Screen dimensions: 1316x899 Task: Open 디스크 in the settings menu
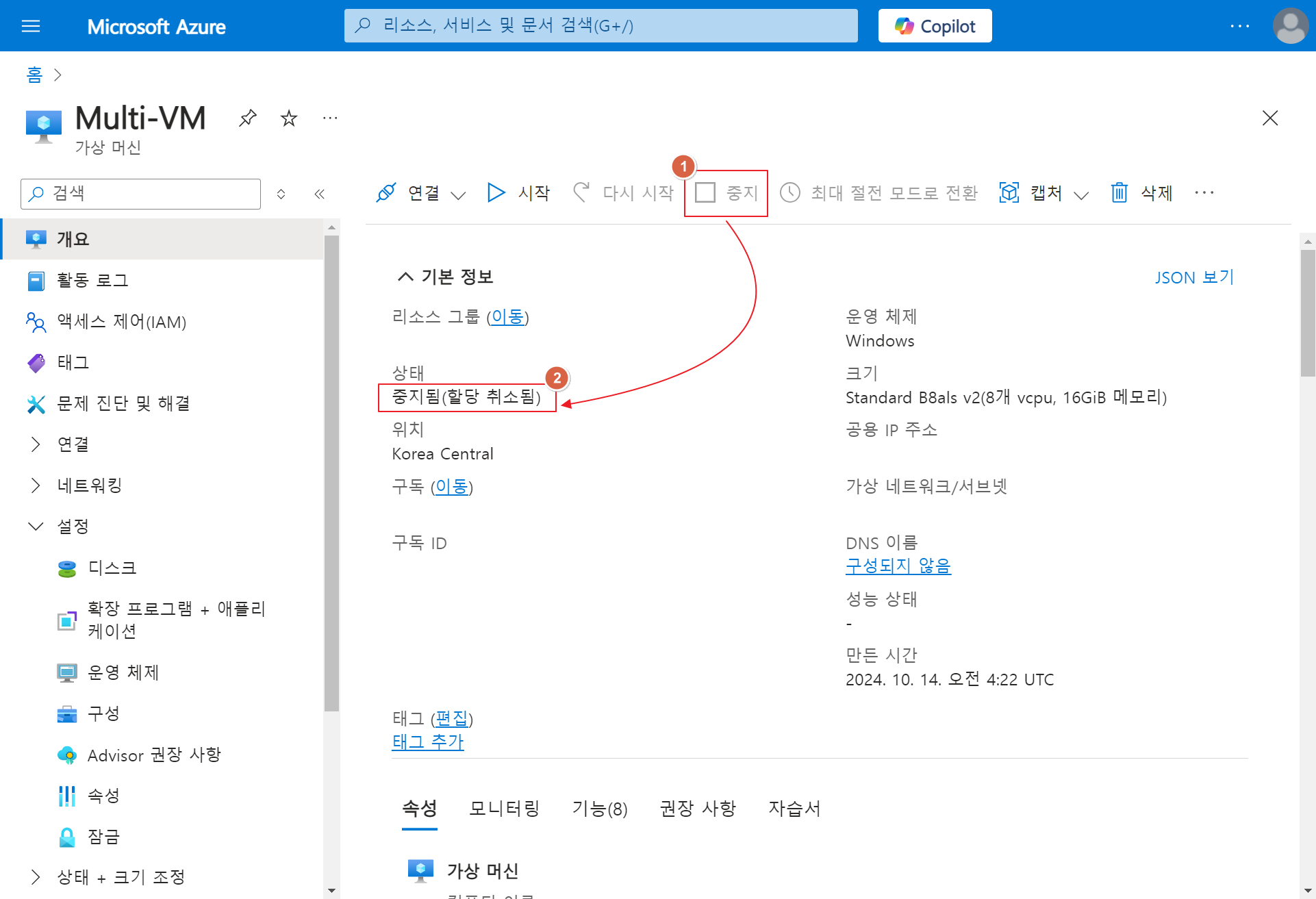(112, 568)
